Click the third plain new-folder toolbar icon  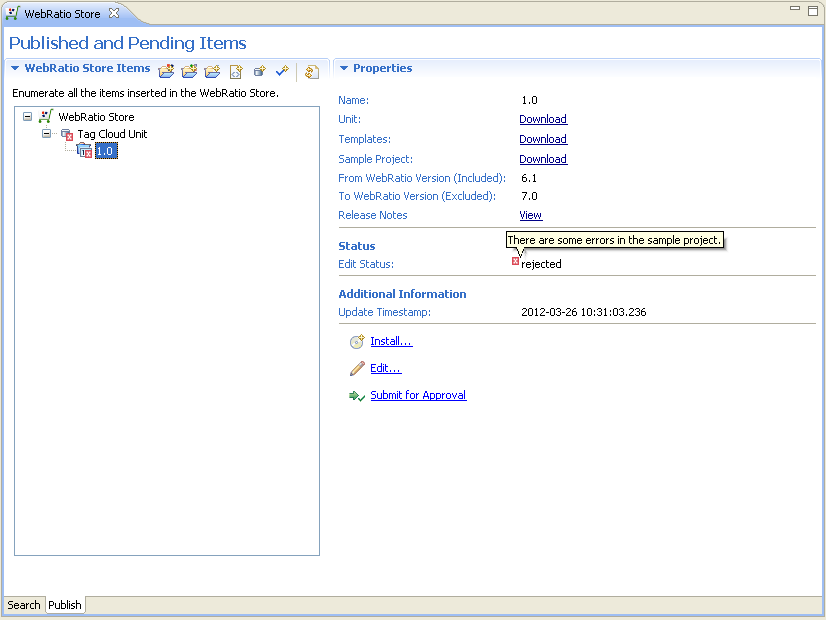(x=213, y=71)
